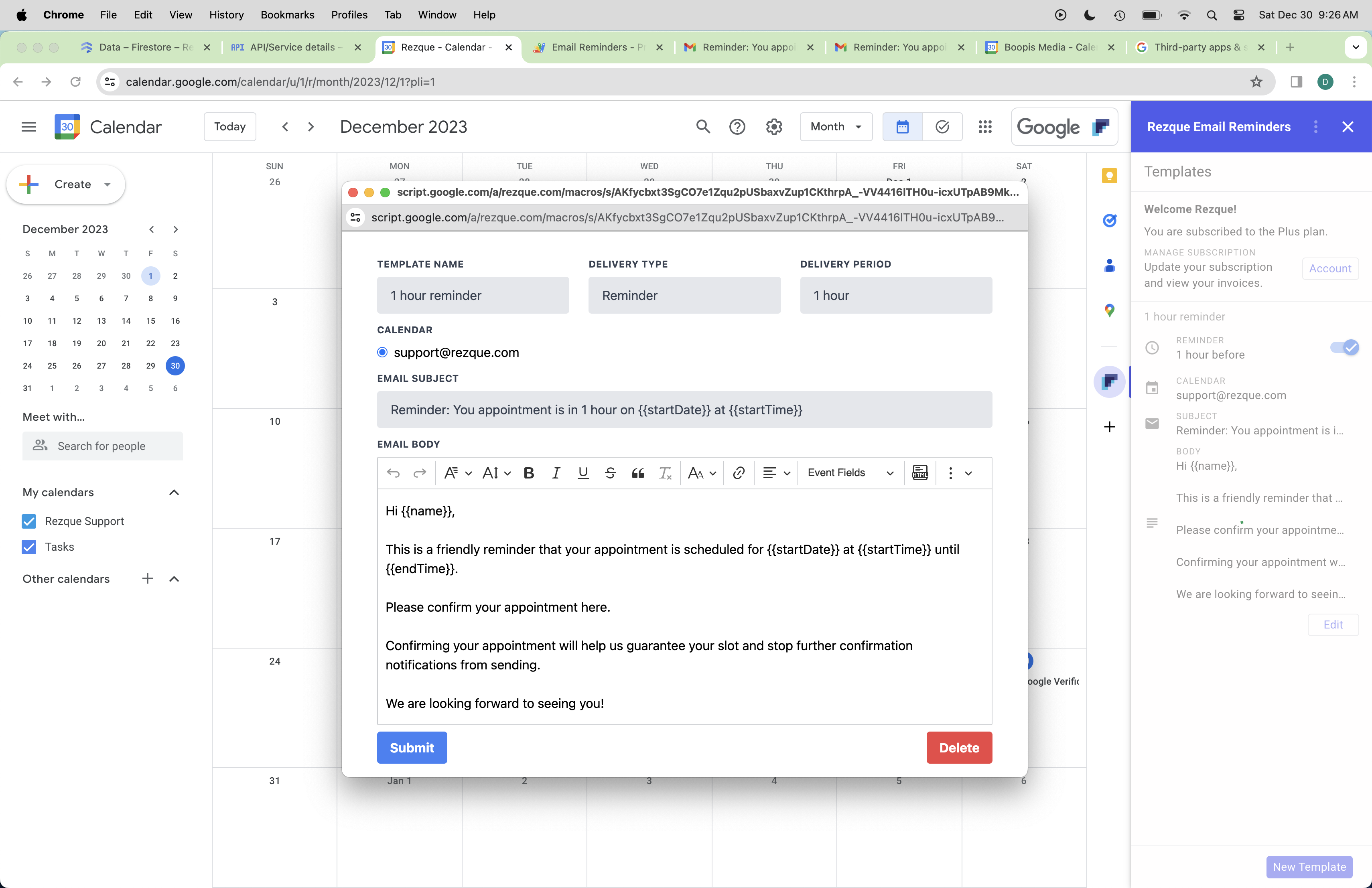1372x888 pixels.
Task: Open Contacts in side panel
Action: point(1109,266)
